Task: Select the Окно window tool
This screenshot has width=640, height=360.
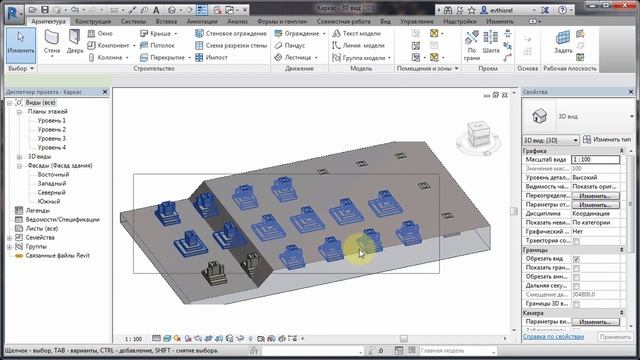Action: 100,33
